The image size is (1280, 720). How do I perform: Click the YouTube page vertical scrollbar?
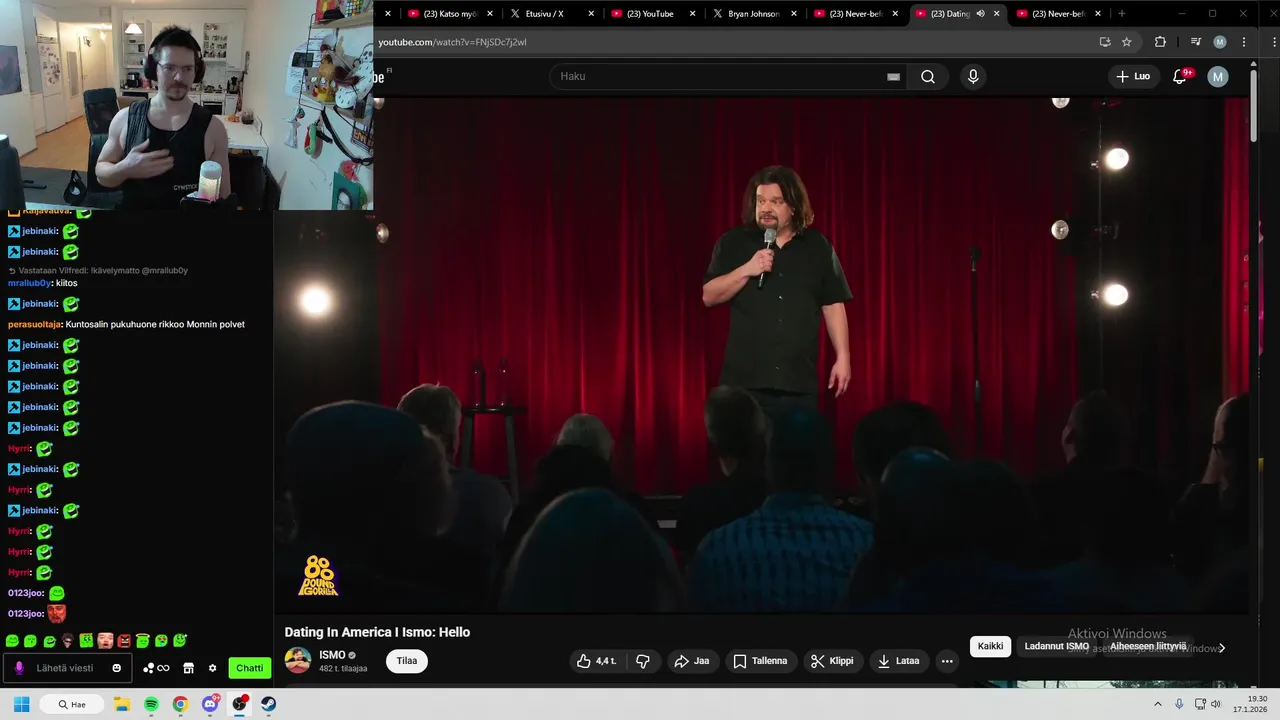(1253, 105)
